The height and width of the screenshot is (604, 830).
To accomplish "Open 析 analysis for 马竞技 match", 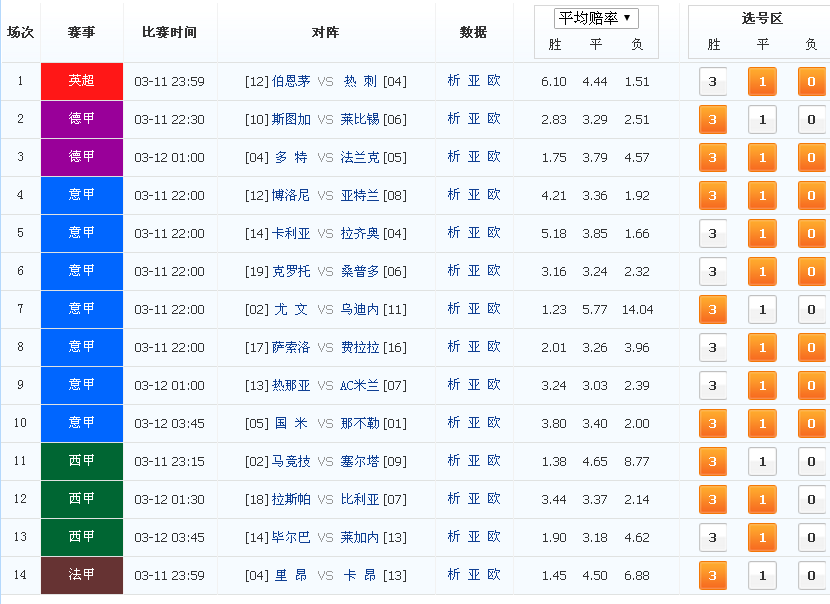I will point(454,461).
